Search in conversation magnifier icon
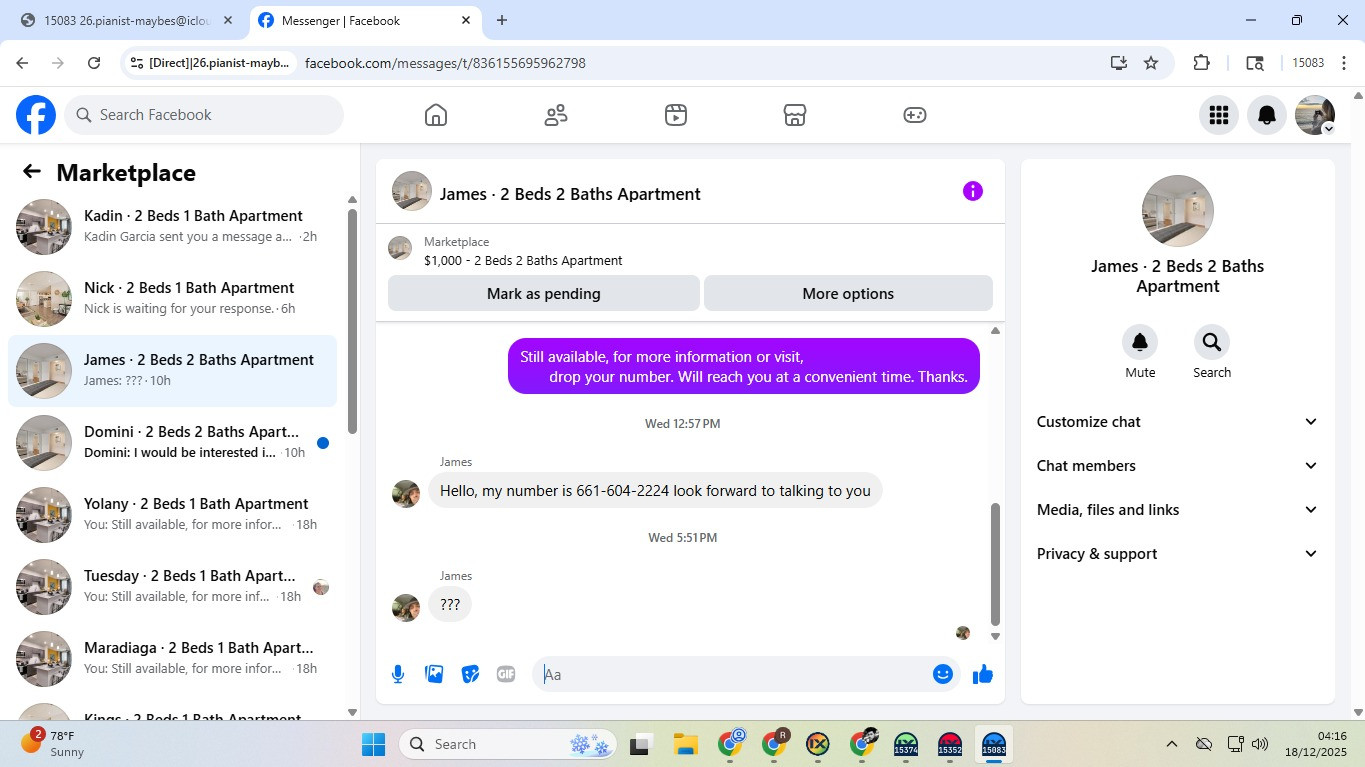Viewport: 1365px width, 767px height. pos(1212,342)
